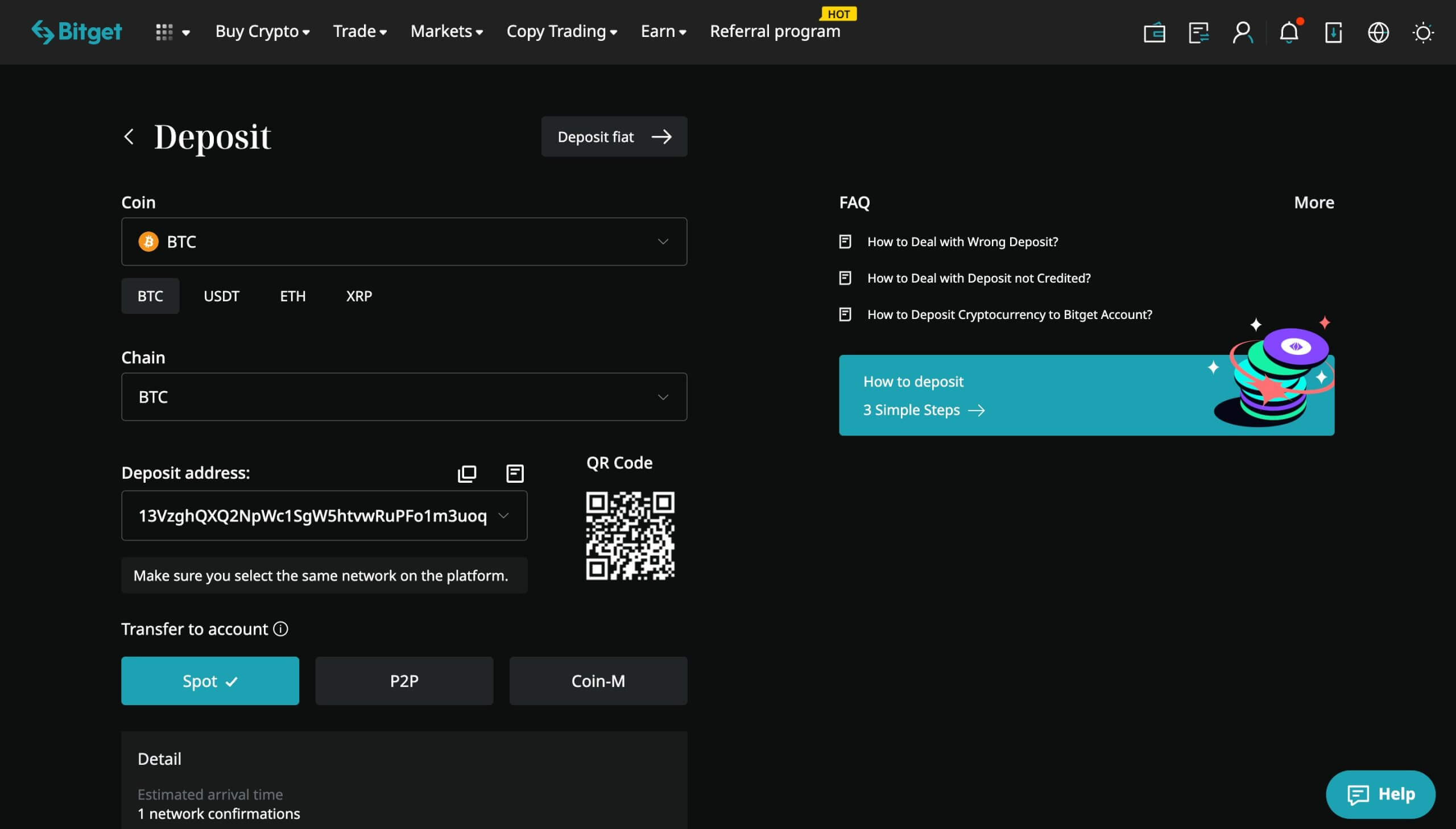Open the address history document icon
The width and height of the screenshot is (1456, 829).
point(515,473)
